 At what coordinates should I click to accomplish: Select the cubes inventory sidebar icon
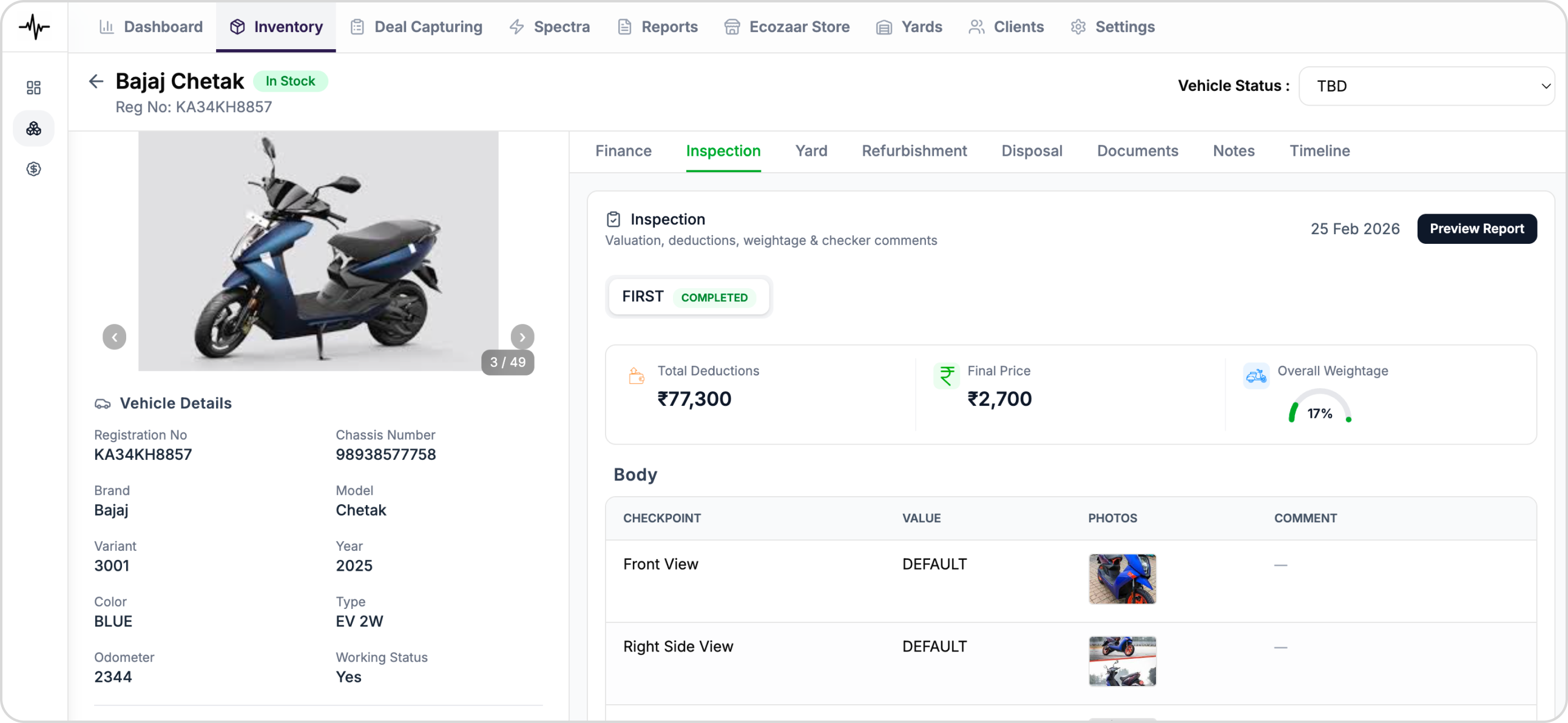pyautogui.click(x=33, y=129)
